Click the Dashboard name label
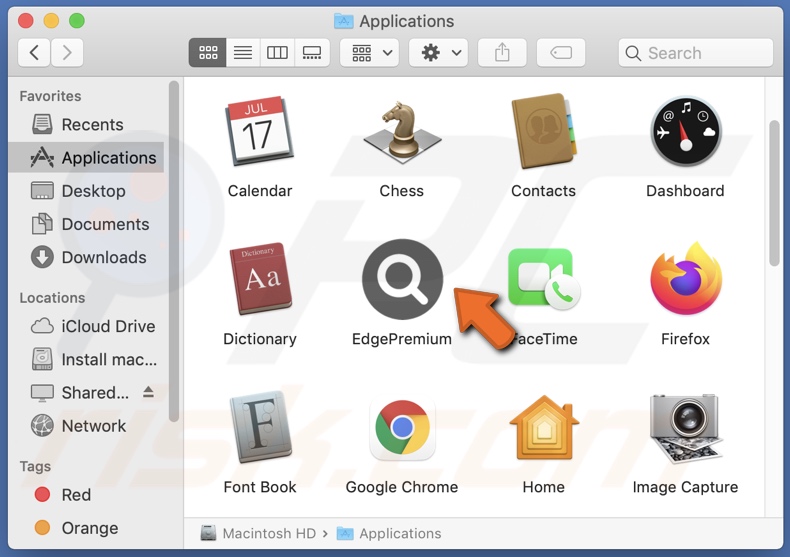This screenshot has width=790, height=557. (685, 191)
